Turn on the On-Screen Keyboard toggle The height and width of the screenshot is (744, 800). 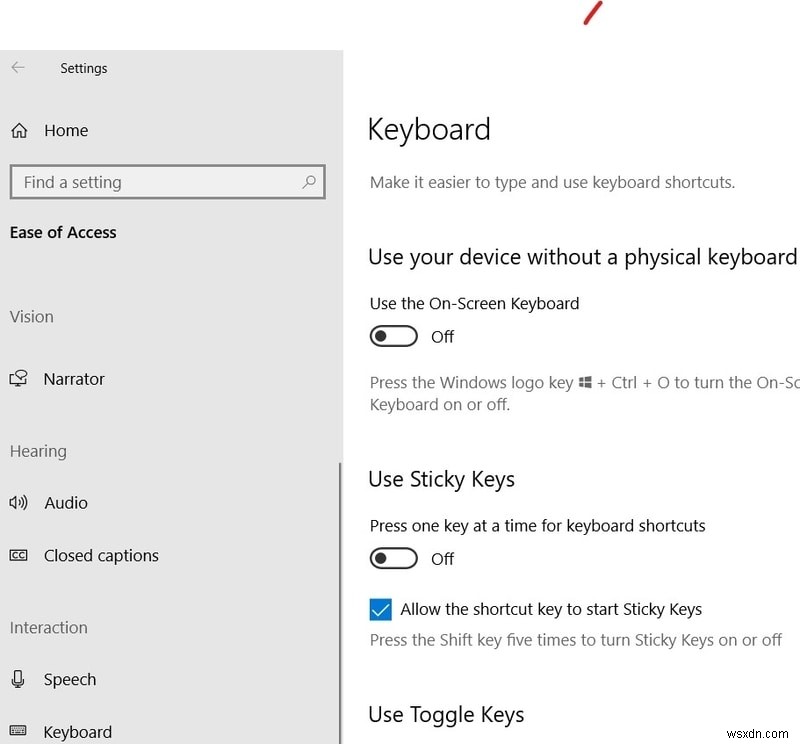(x=393, y=336)
